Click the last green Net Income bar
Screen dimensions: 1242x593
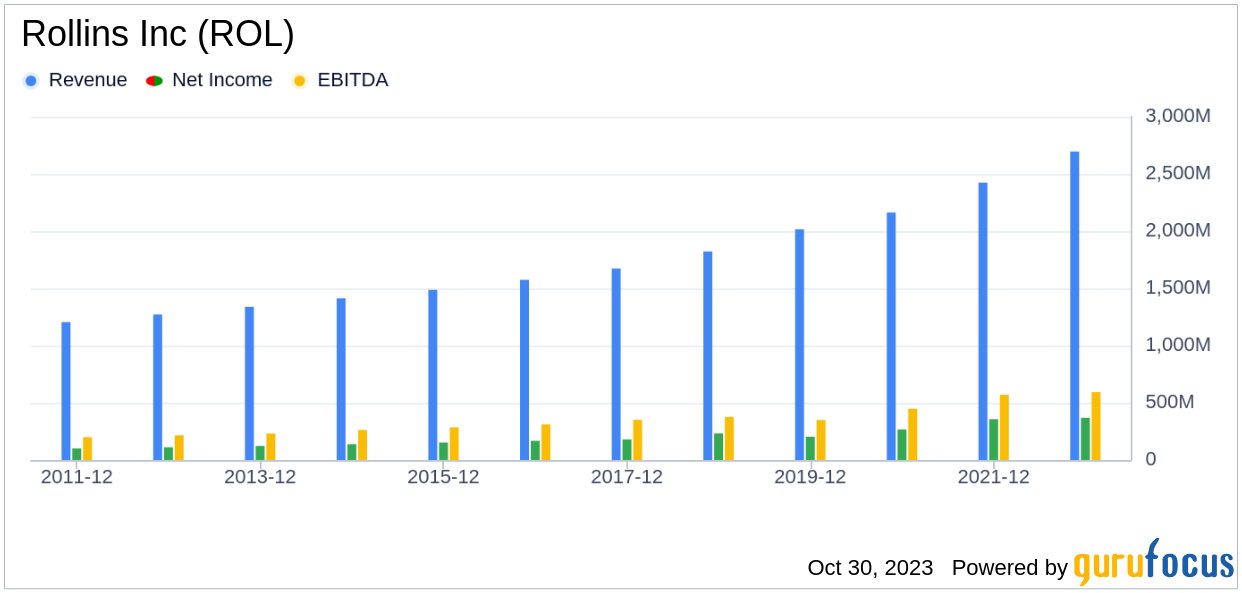click(1085, 439)
